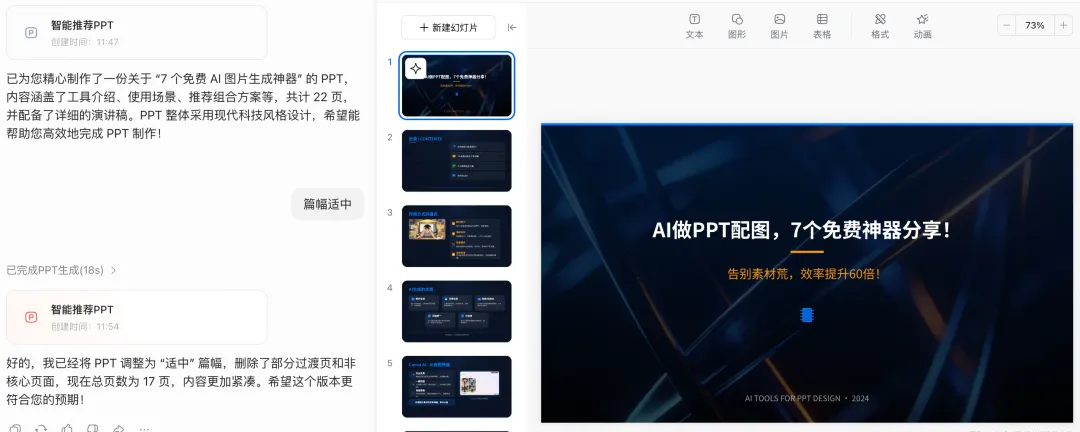Regenerate the last chat reply
1080x432 pixels.
pos(41,429)
